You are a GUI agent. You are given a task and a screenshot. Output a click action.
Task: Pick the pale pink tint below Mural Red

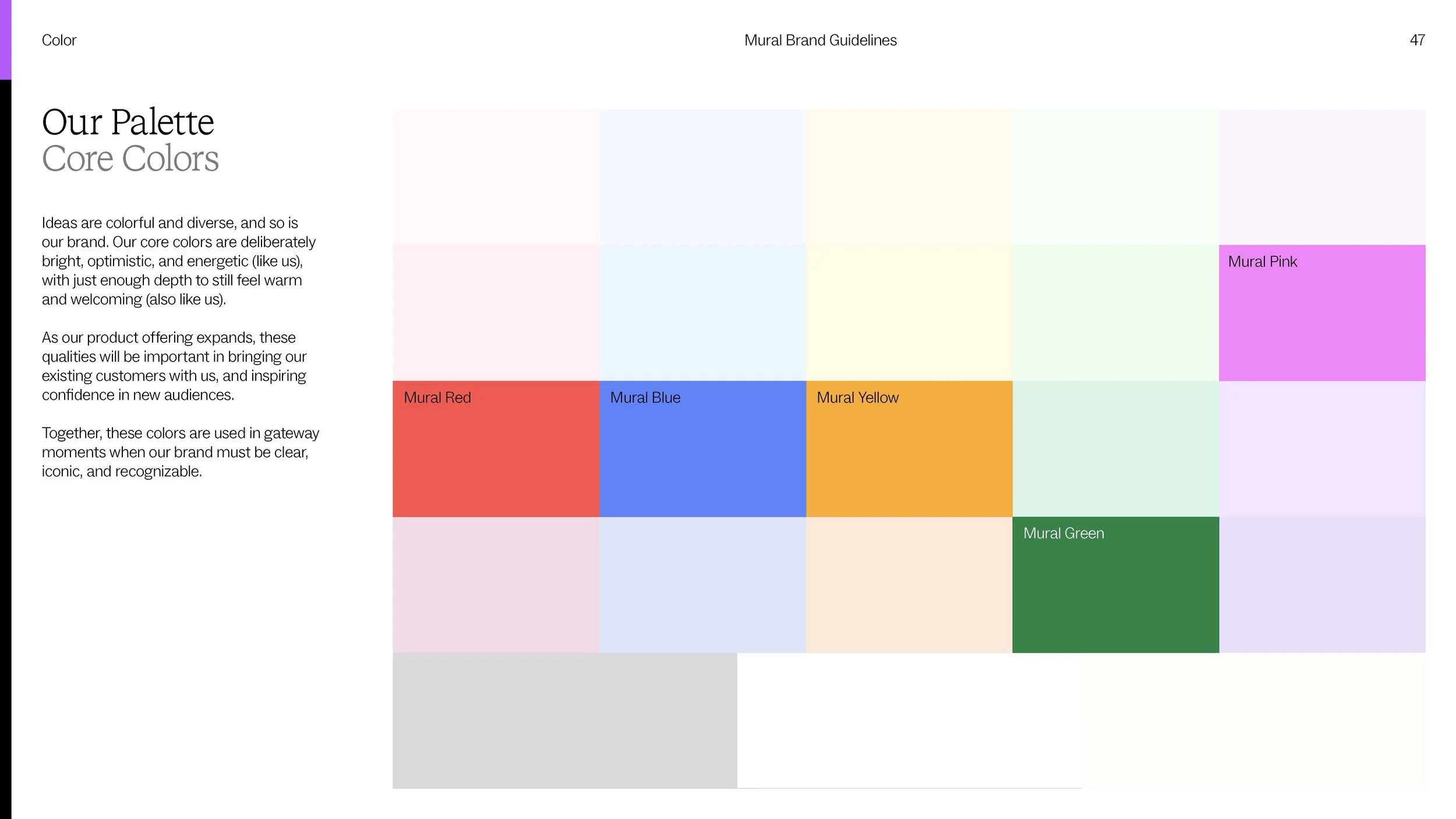tap(496, 584)
